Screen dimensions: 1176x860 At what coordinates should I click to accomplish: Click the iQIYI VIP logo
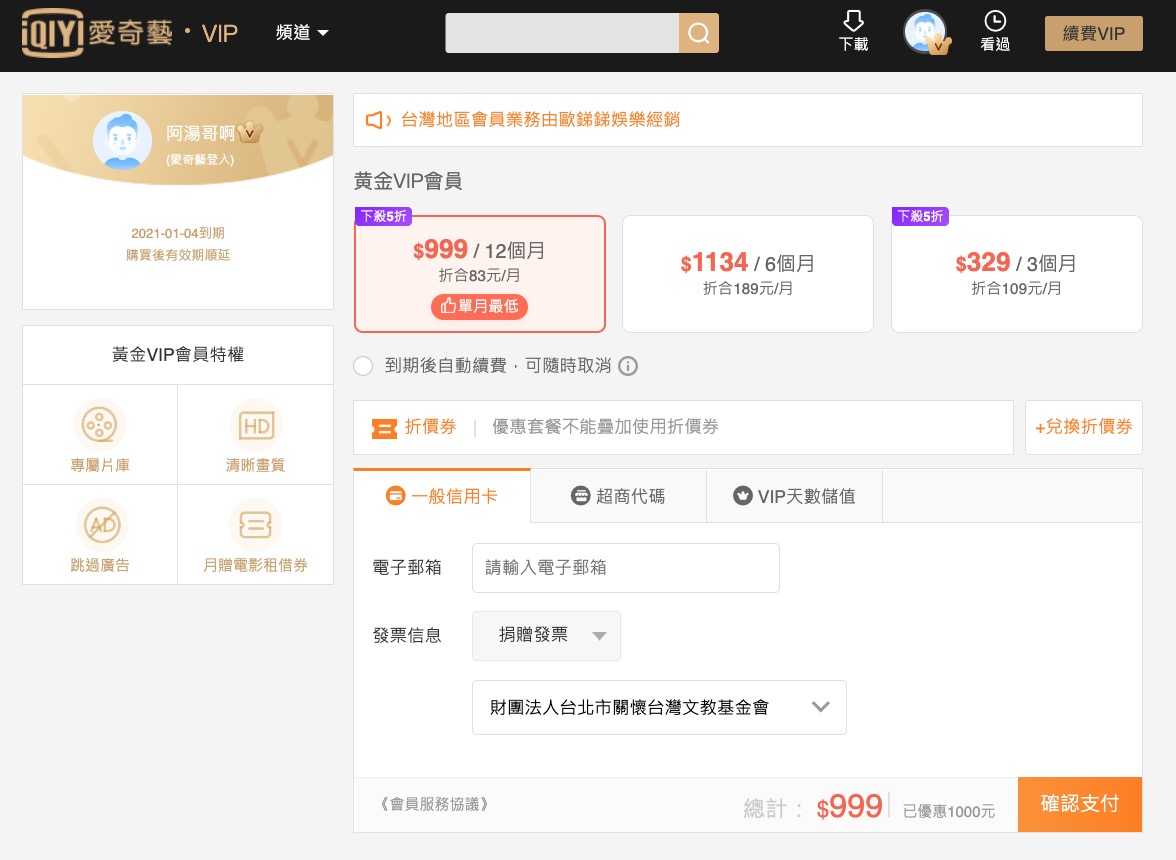130,33
